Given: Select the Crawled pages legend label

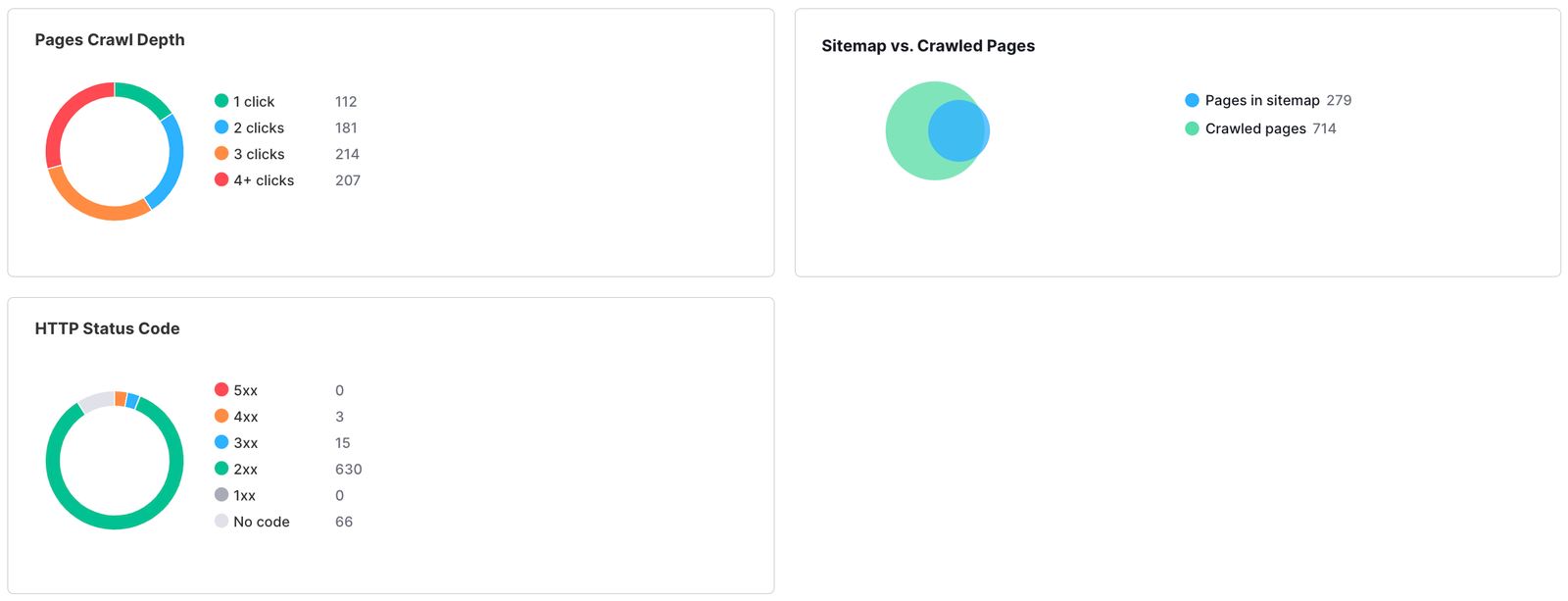Looking at the screenshot, I should coord(1255,128).
